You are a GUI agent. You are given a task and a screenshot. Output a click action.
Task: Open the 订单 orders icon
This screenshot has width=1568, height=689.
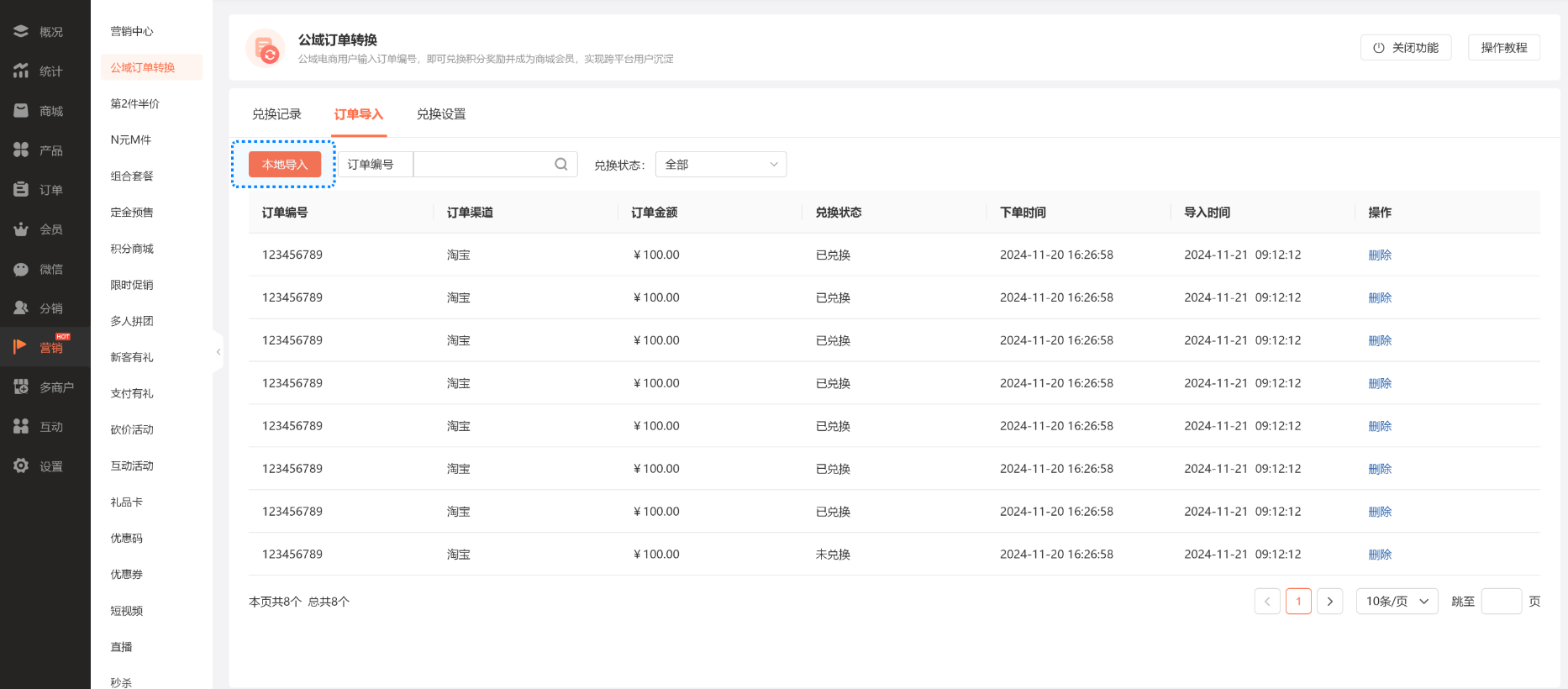(21, 190)
